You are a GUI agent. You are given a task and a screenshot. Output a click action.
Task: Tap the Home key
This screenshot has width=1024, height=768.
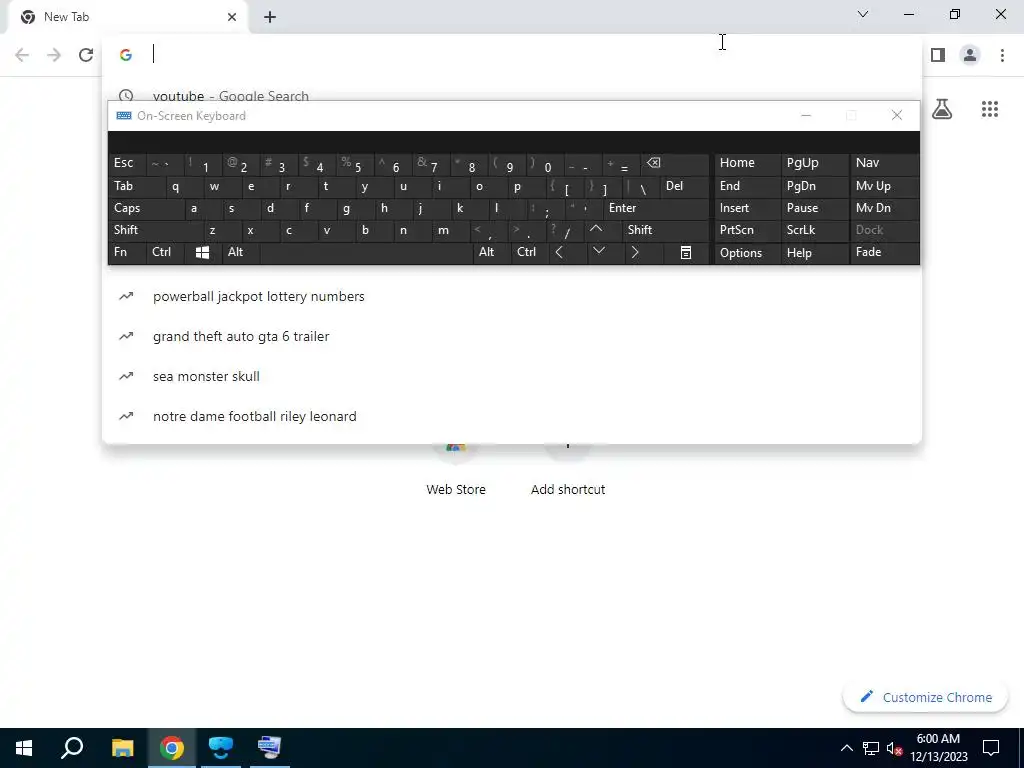746,163
